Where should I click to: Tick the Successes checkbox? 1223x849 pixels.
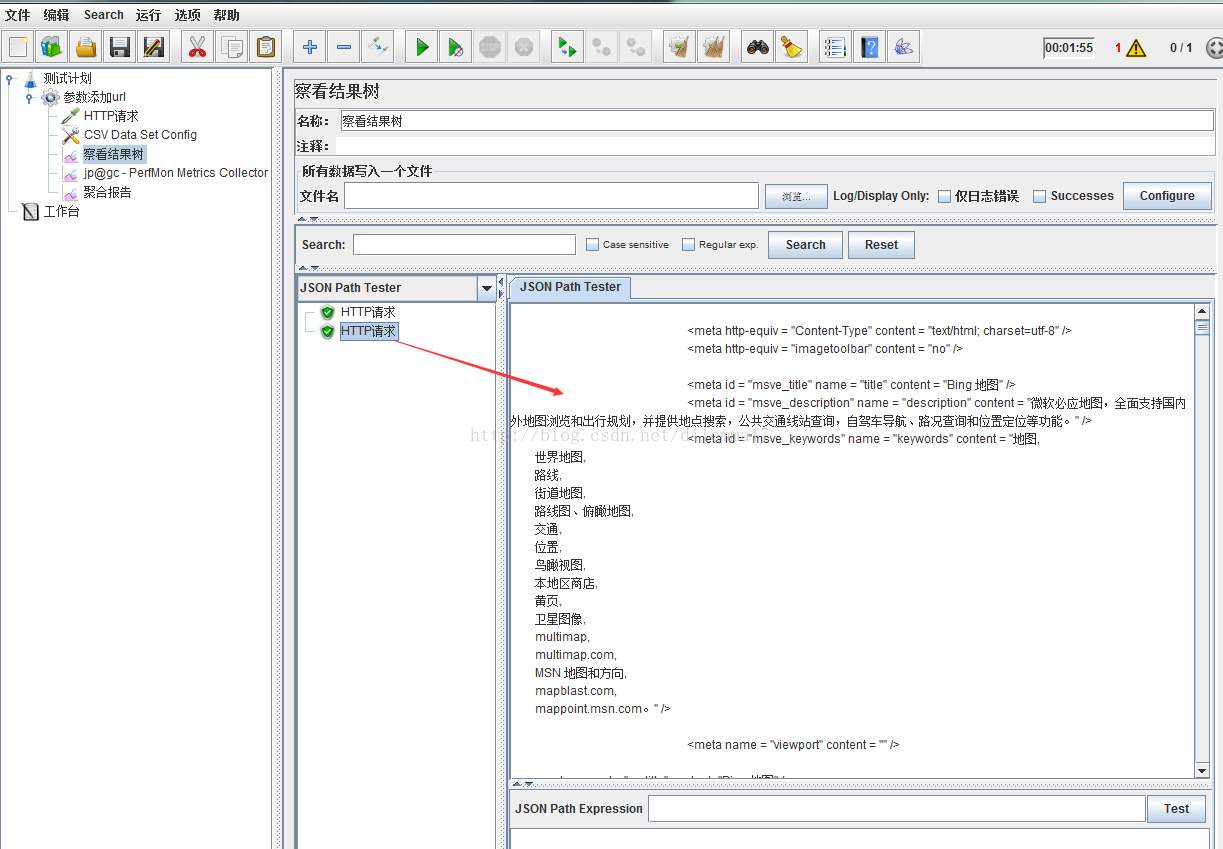[x=1039, y=197]
